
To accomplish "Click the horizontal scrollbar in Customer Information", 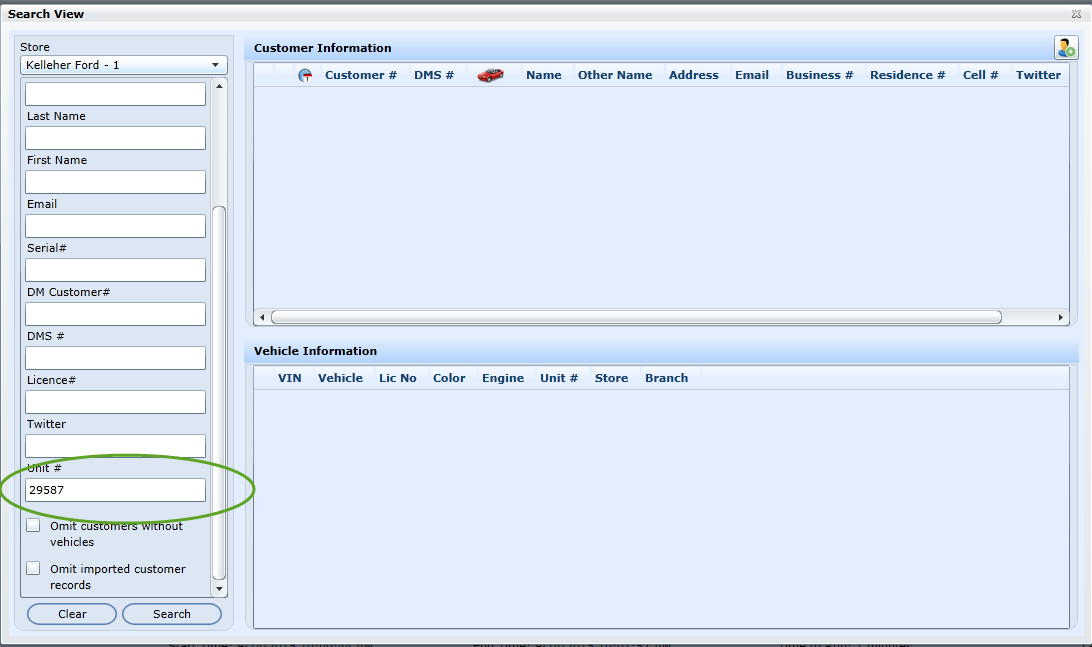I will click(x=636, y=317).
